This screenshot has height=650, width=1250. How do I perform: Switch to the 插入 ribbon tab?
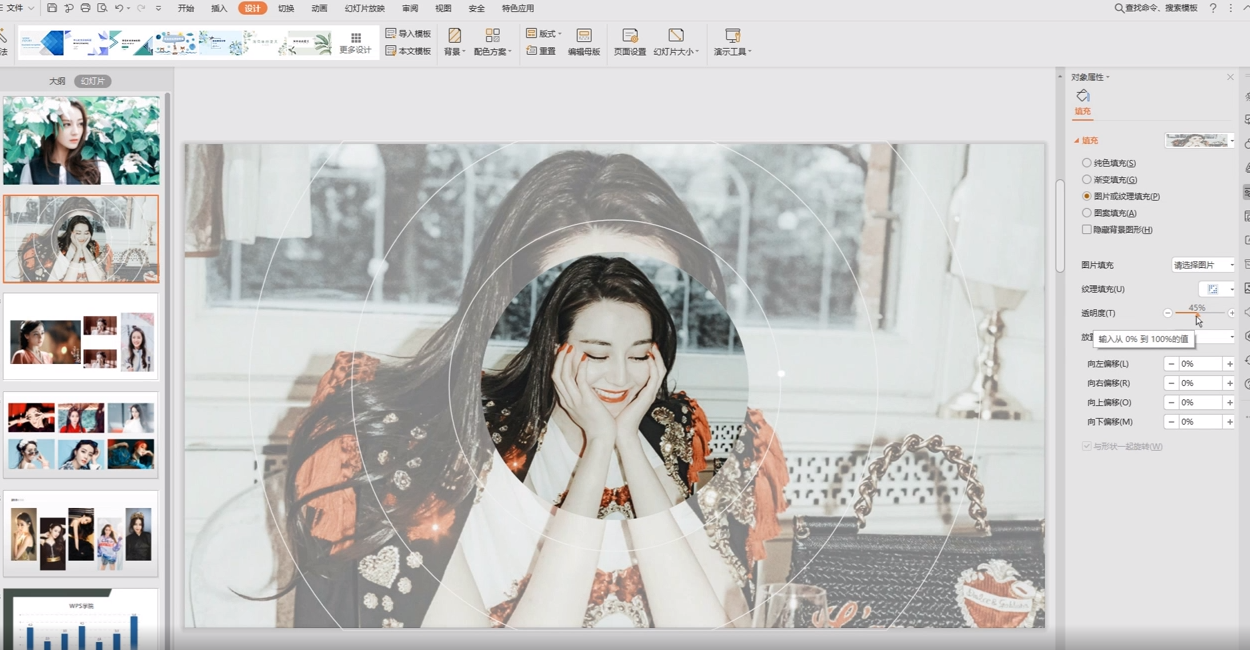219,8
